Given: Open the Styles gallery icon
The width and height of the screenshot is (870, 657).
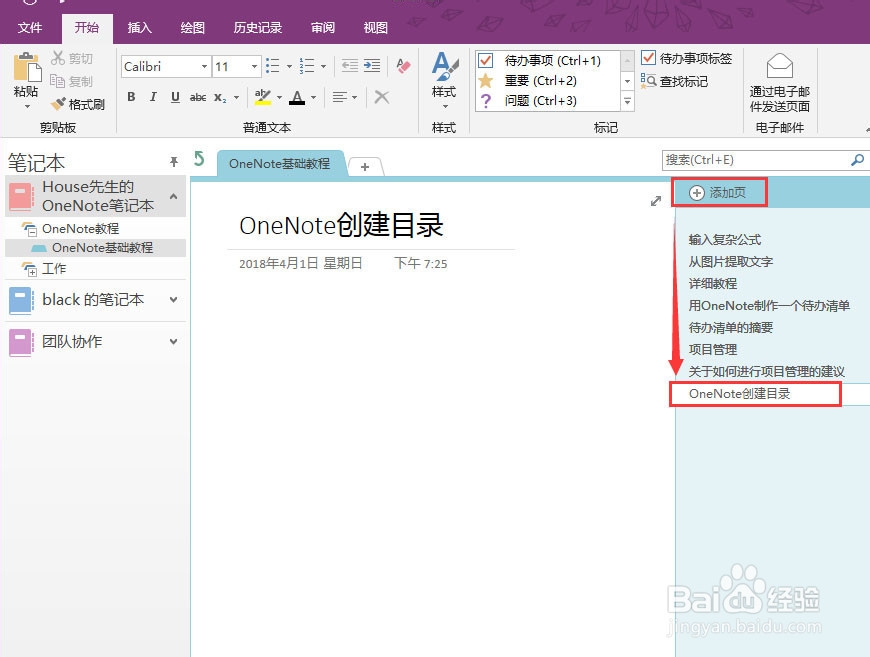Looking at the screenshot, I should point(444,67).
